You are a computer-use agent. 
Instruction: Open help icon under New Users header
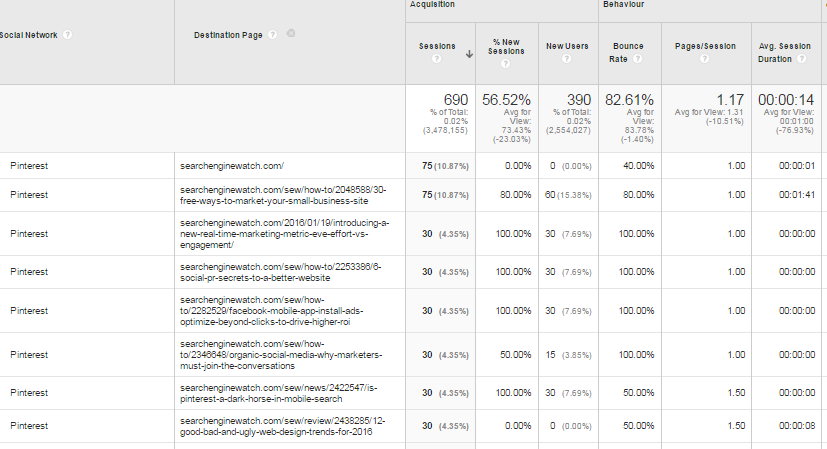[566, 59]
